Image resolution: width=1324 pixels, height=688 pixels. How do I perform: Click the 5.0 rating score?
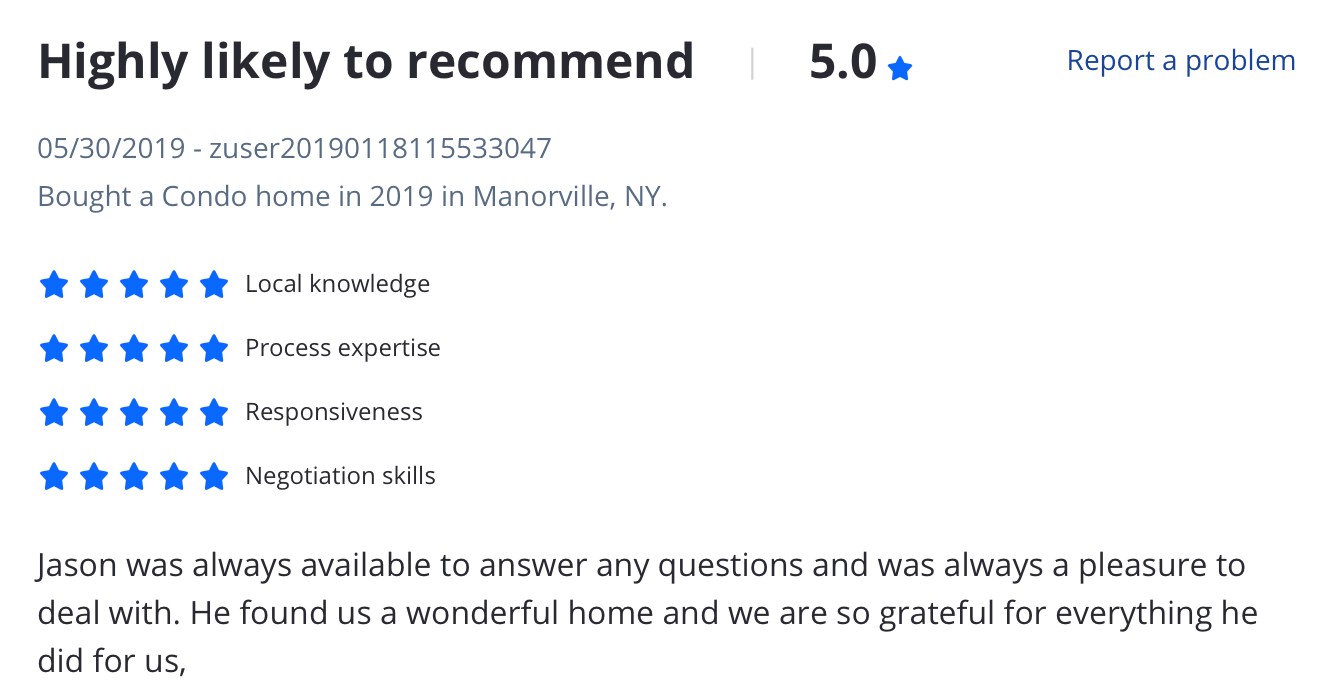click(843, 63)
